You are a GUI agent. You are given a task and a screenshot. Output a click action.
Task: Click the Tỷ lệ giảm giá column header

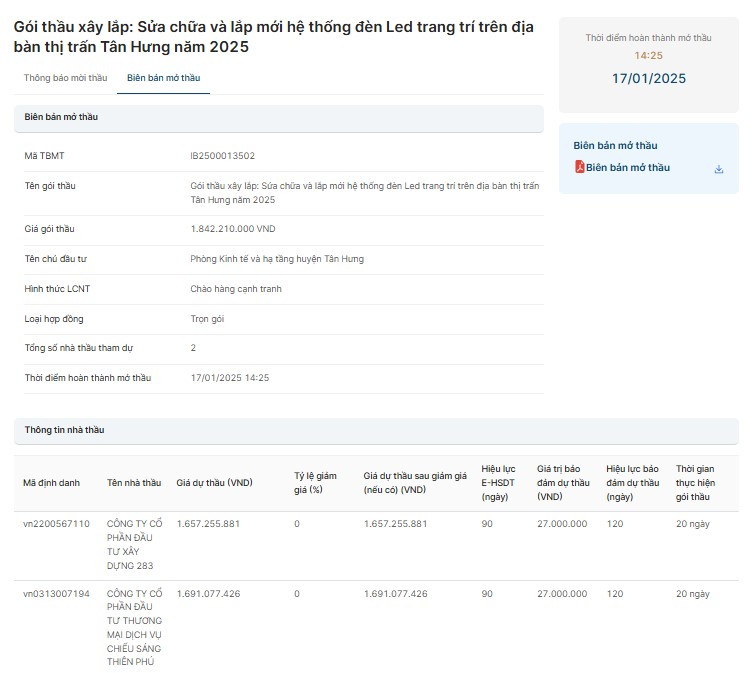click(x=315, y=483)
